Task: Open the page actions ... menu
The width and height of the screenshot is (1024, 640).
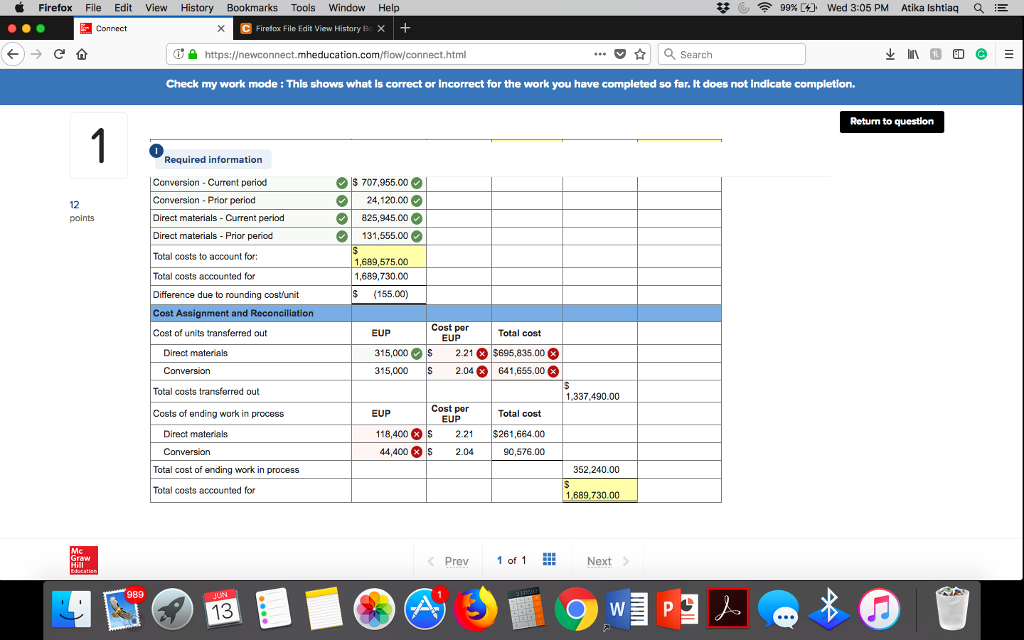Action: pos(601,53)
